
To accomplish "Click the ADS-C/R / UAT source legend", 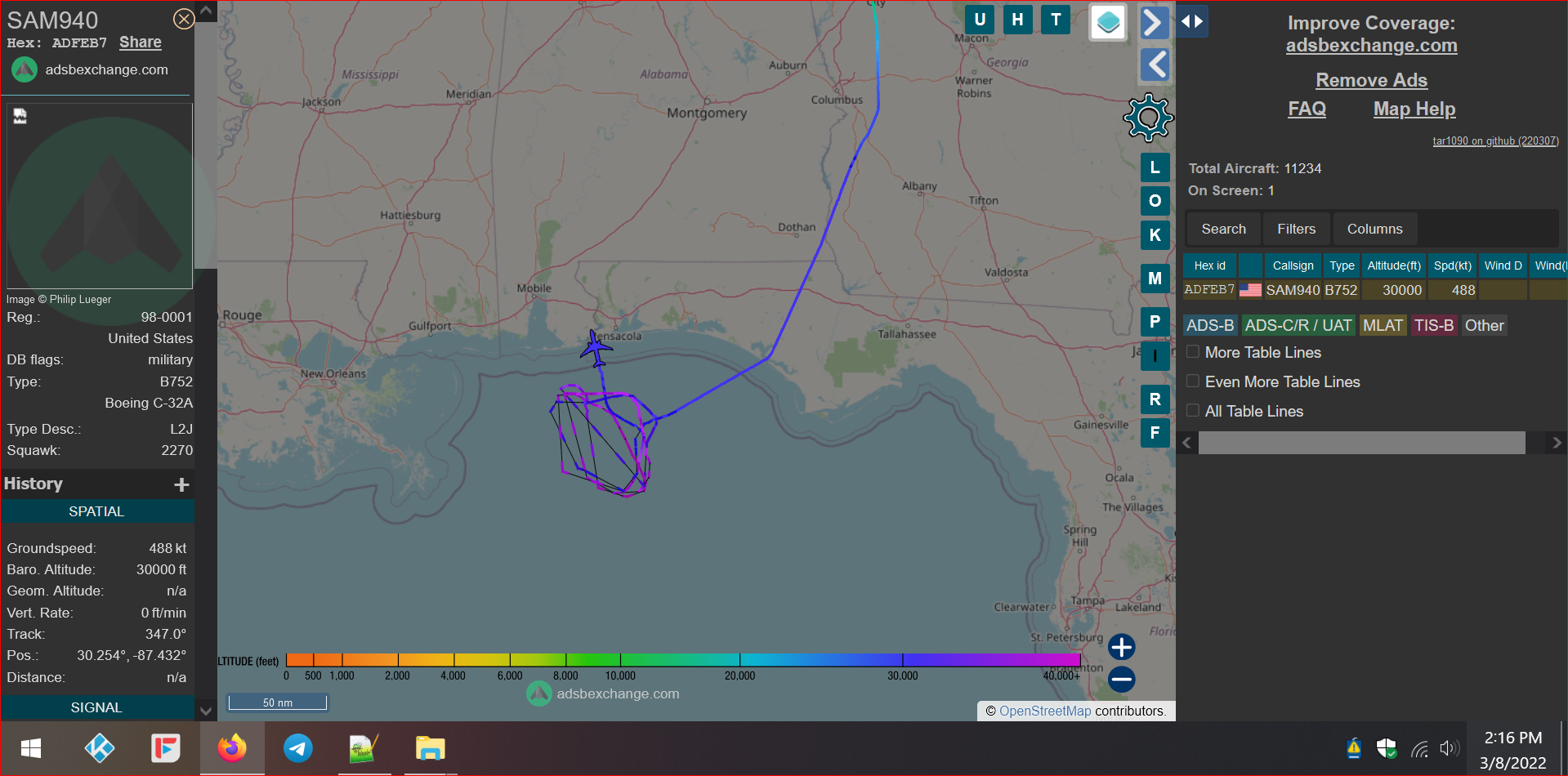I will click(1298, 325).
